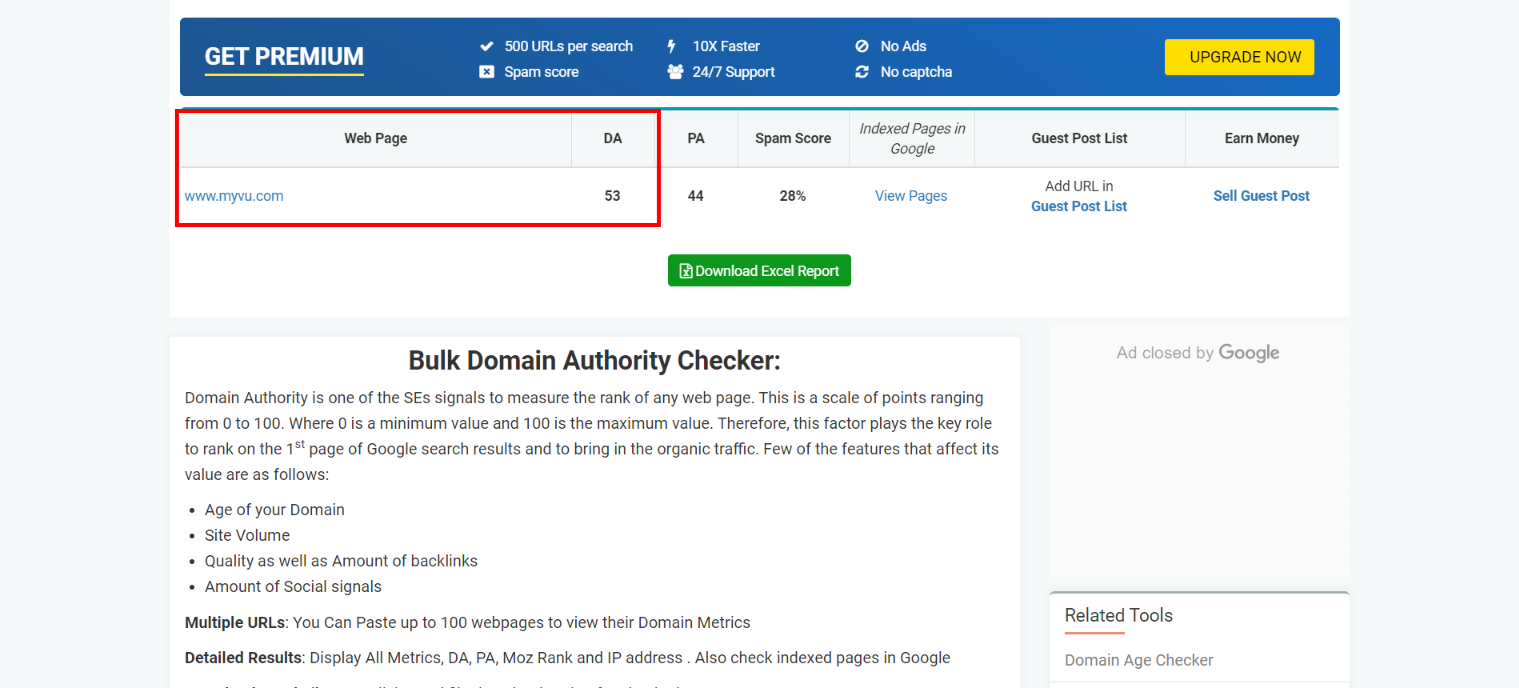This screenshot has width=1519, height=688.
Task: Click the ban icon next to No Ads
Action: (862, 46)
